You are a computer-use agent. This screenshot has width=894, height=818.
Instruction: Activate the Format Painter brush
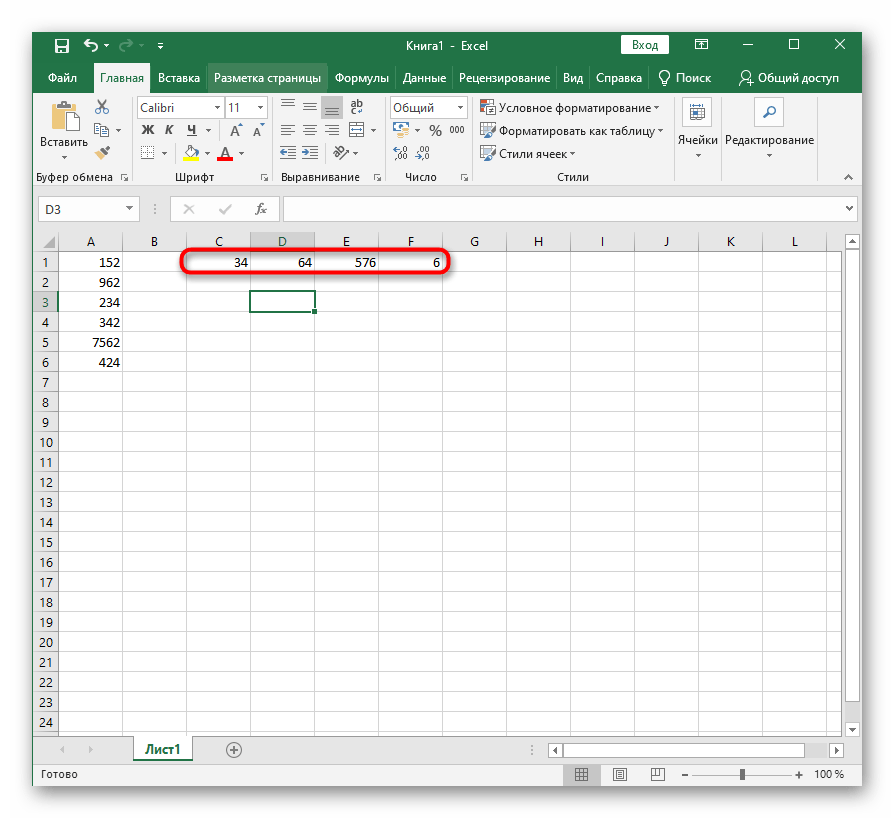102,152
